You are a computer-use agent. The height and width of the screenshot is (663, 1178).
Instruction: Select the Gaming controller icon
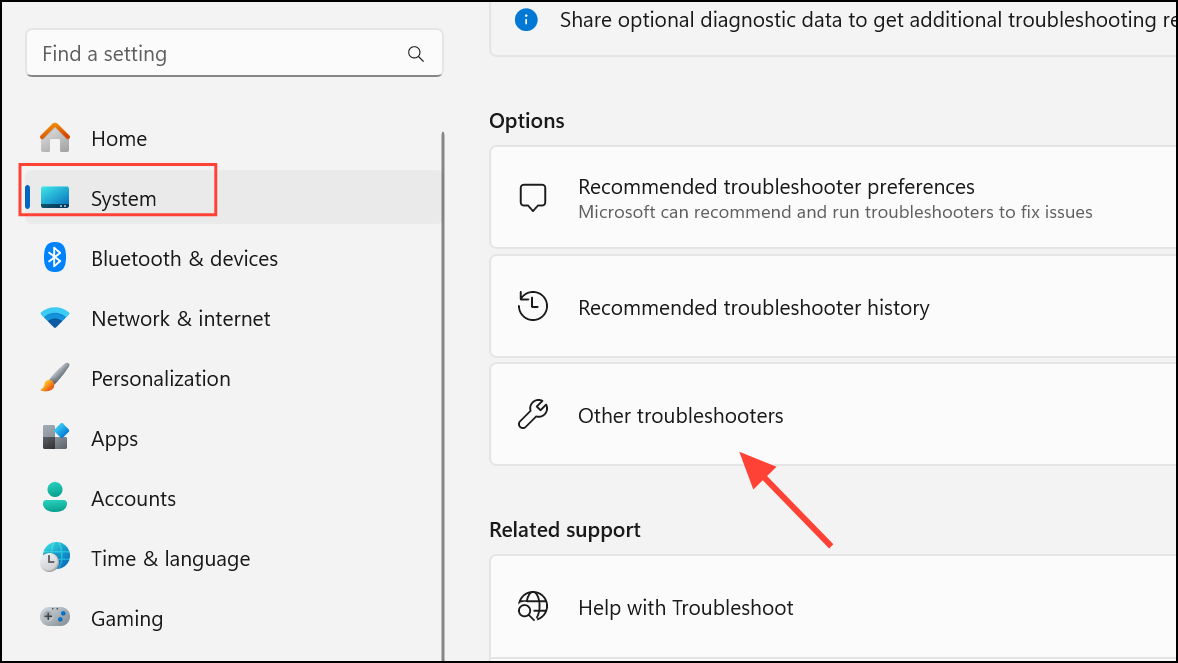[55, 618]
